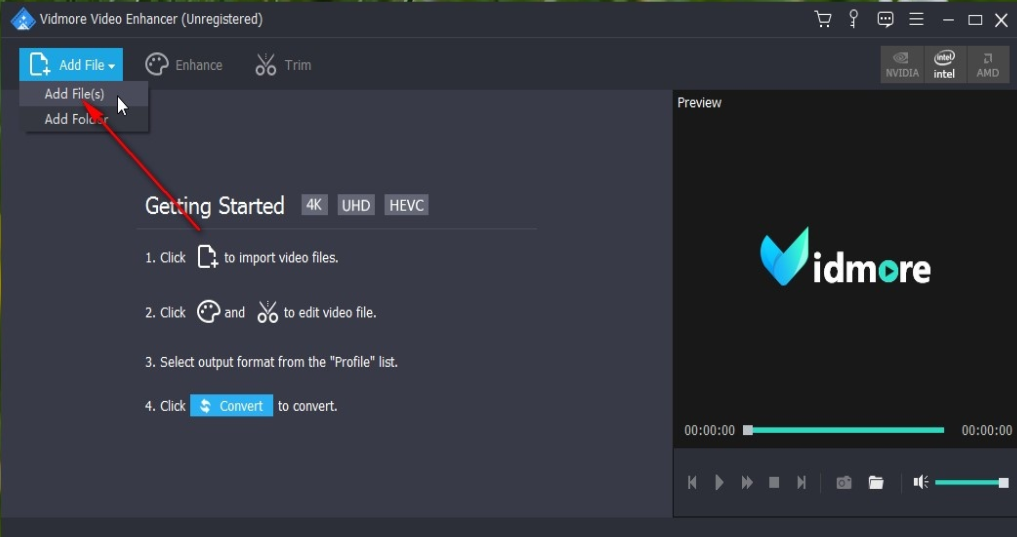
Task: Click the register key icon
Action: pyautogui.click(x=854, y=19)
